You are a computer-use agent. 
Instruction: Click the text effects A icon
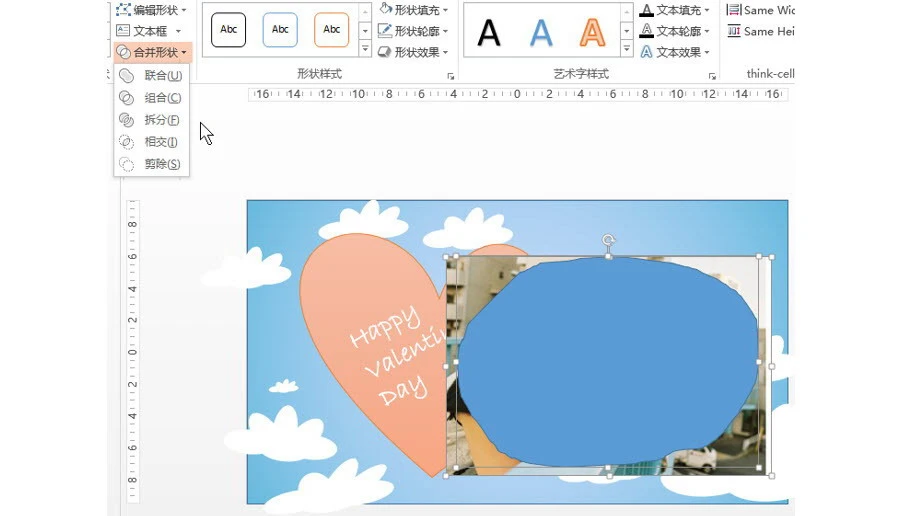coord(646,52)
